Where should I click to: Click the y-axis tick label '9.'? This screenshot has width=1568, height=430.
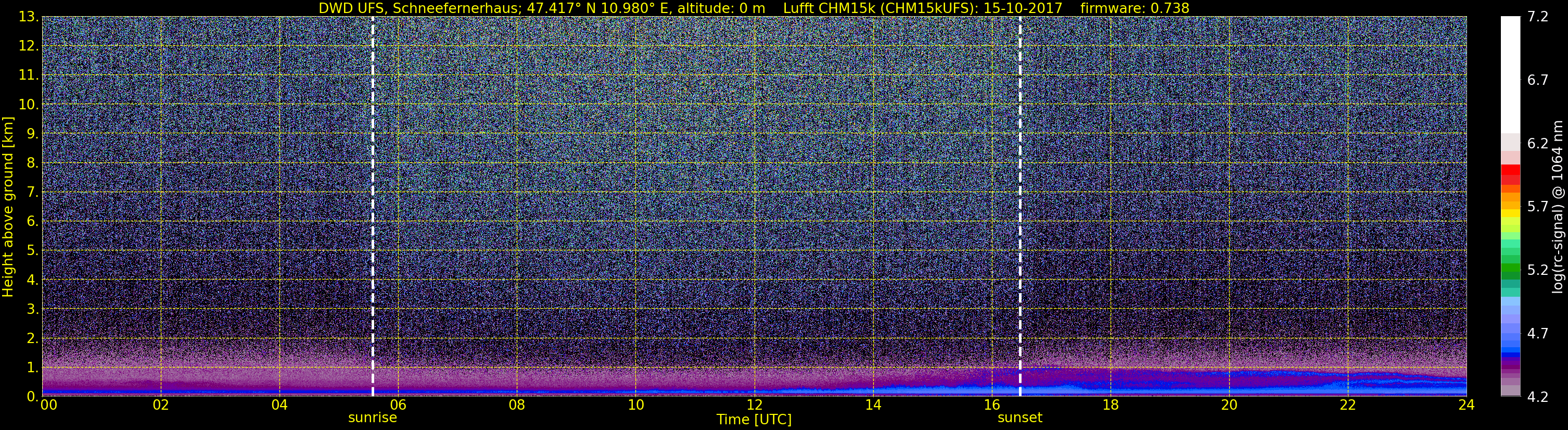coord(33,133)
